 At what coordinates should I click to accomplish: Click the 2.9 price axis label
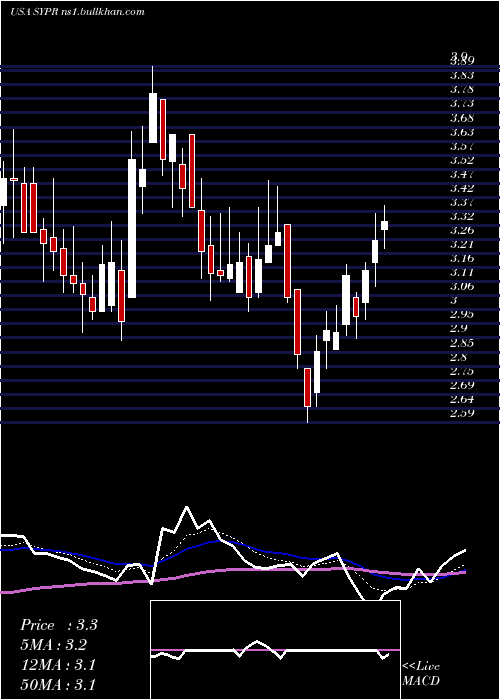[x=458, y=329]
